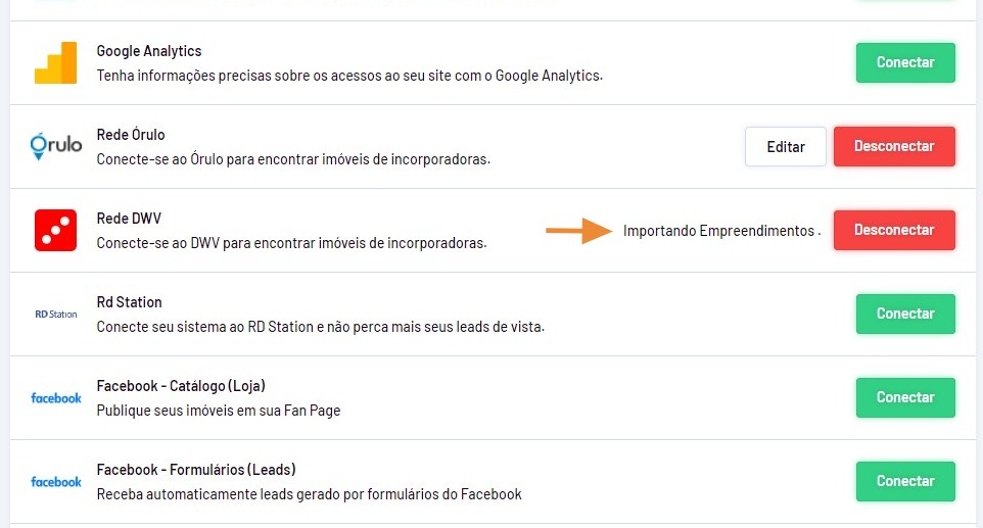
Task: Click the orange arrow pointing to import status
Action: coord(579,231)
